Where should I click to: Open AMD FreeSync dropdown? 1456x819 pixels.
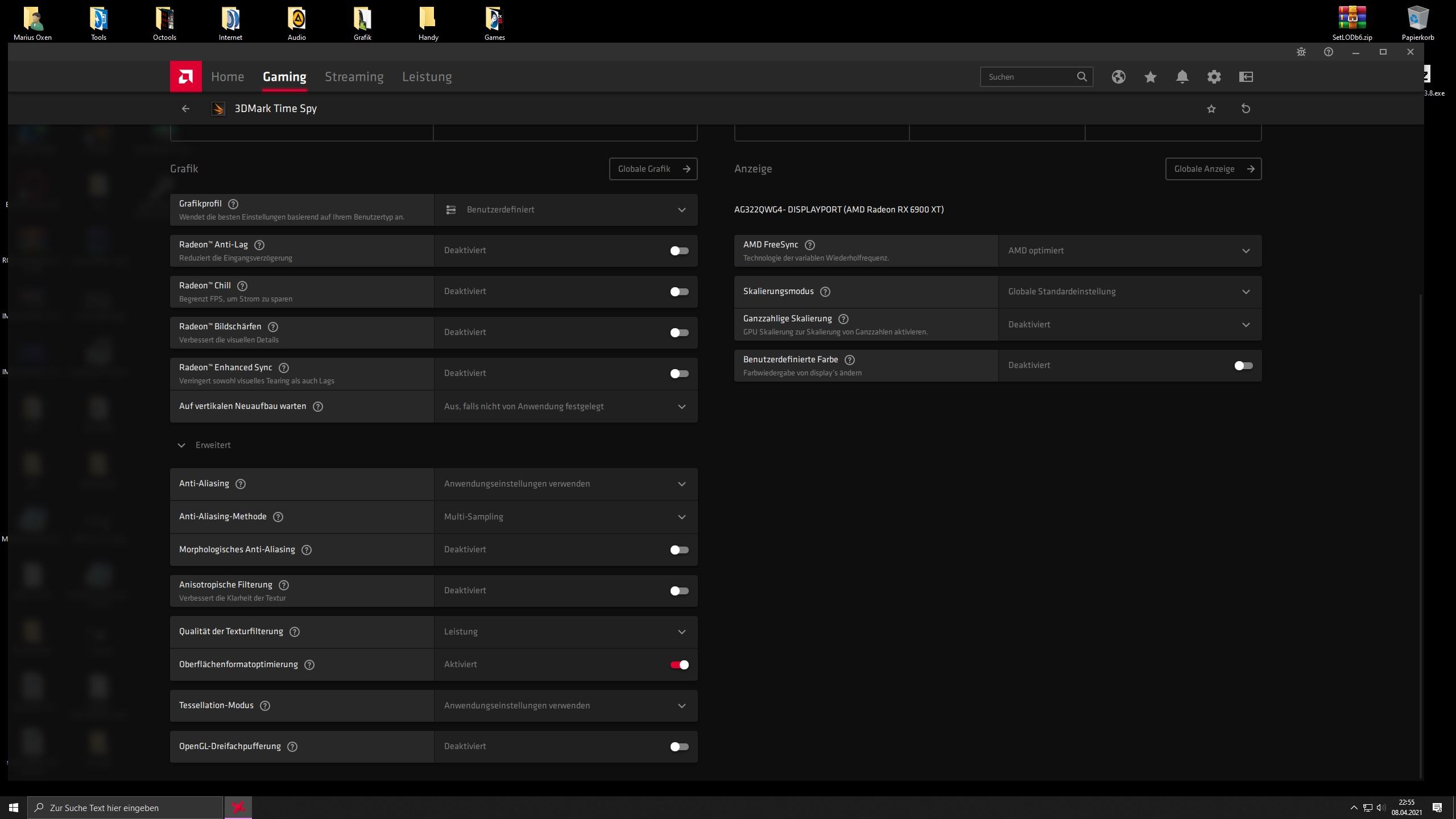click(x=1130, y=251)
